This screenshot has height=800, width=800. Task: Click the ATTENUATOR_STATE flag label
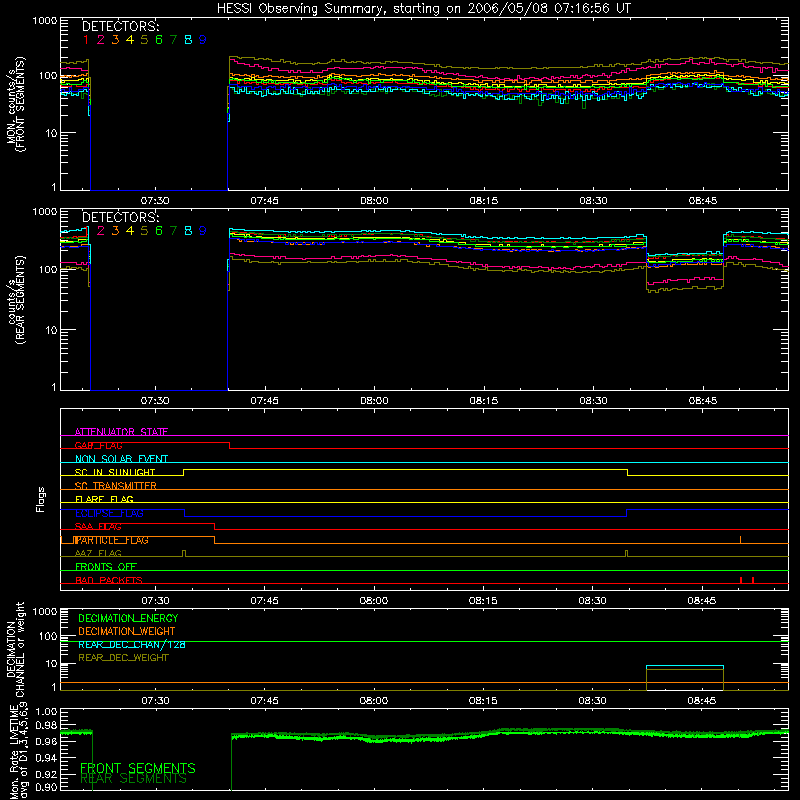121,432
